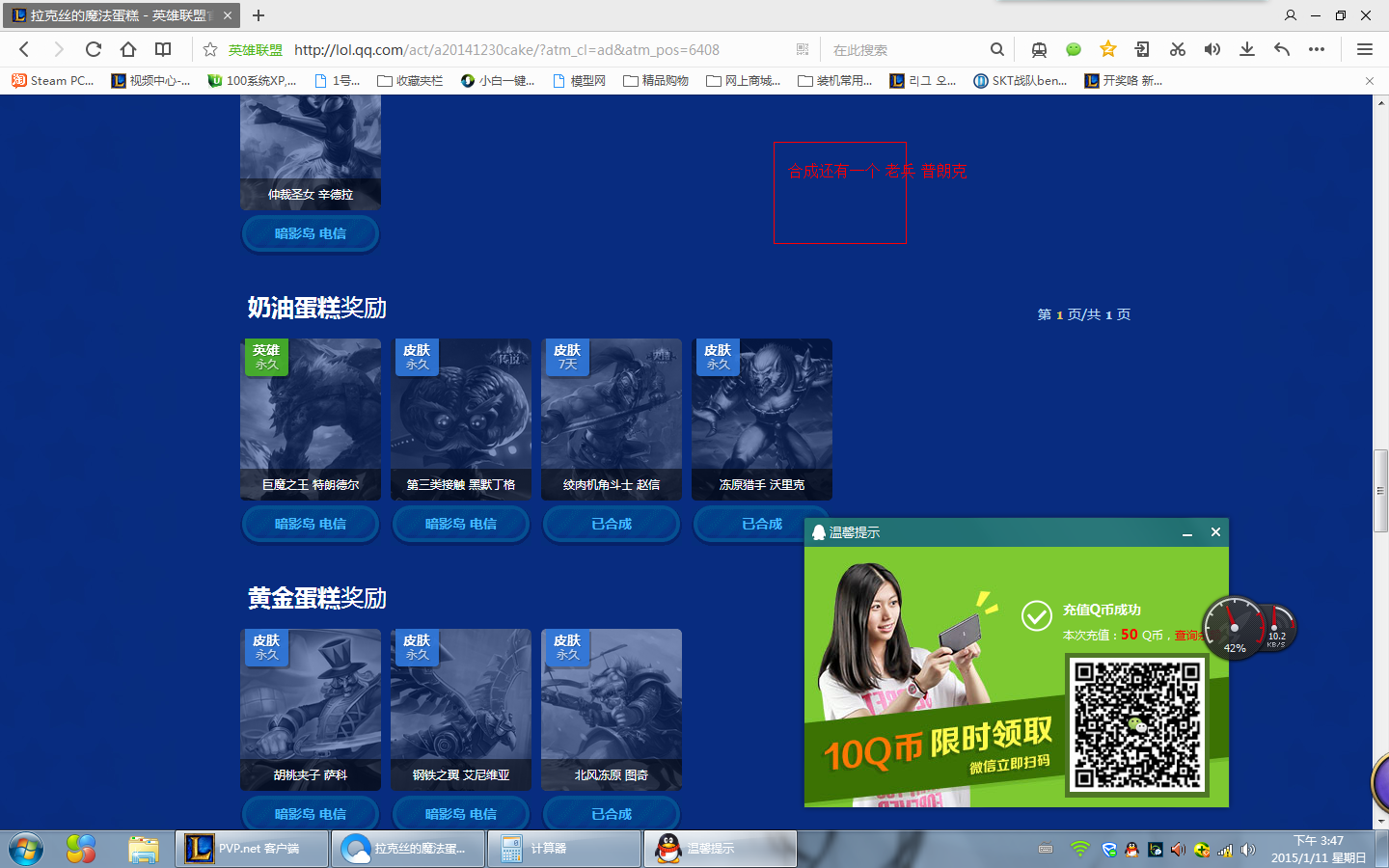Expand the 装机常用 bookmark folder

835,81
